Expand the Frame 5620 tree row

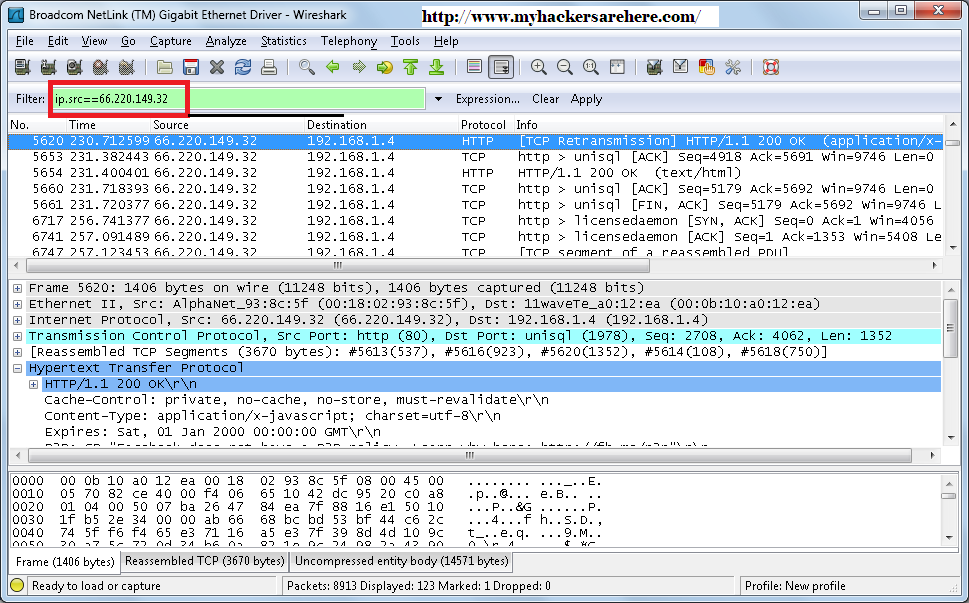click(17, 289)
